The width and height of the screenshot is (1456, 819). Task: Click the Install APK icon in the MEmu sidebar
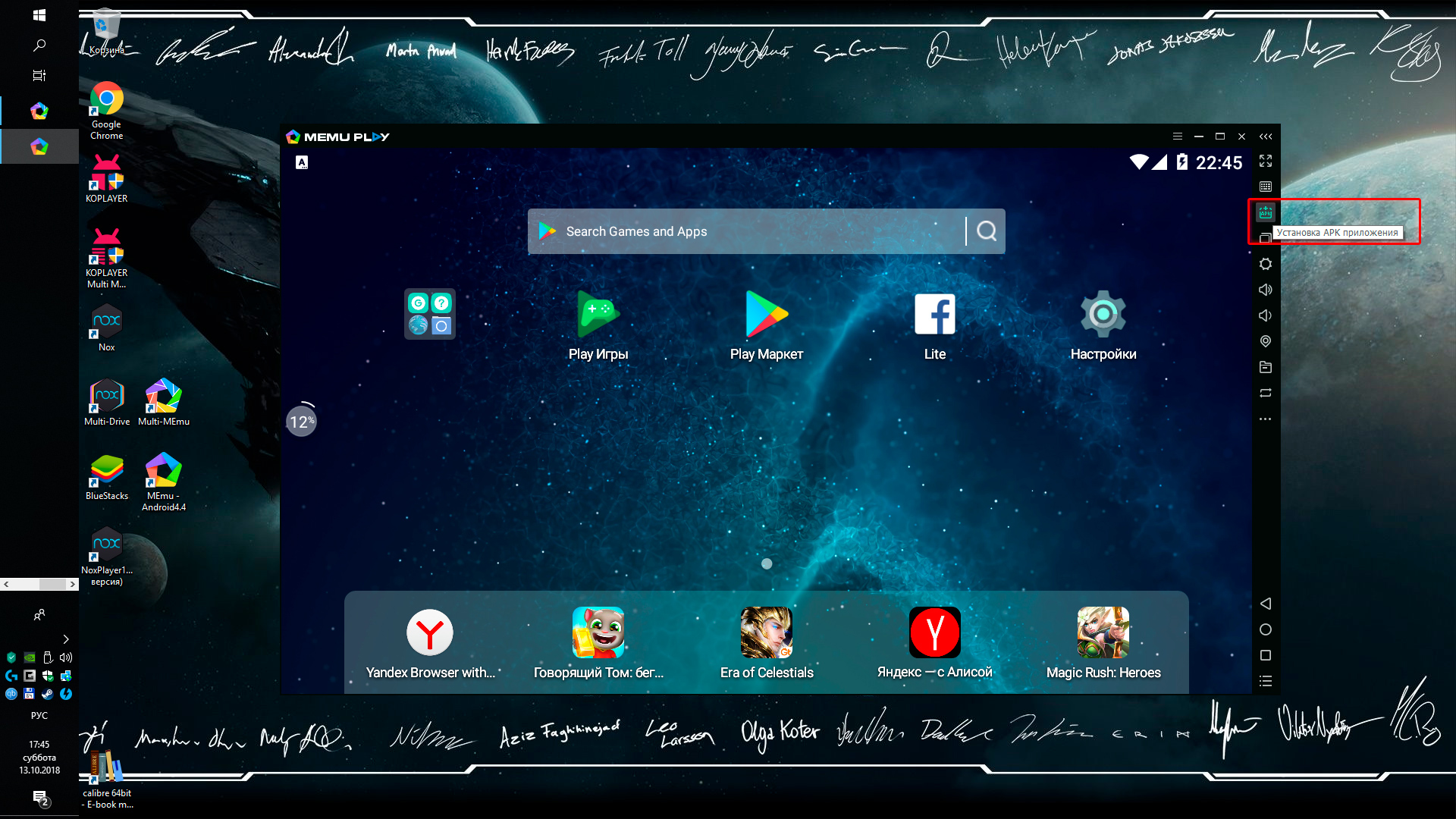1265,212
